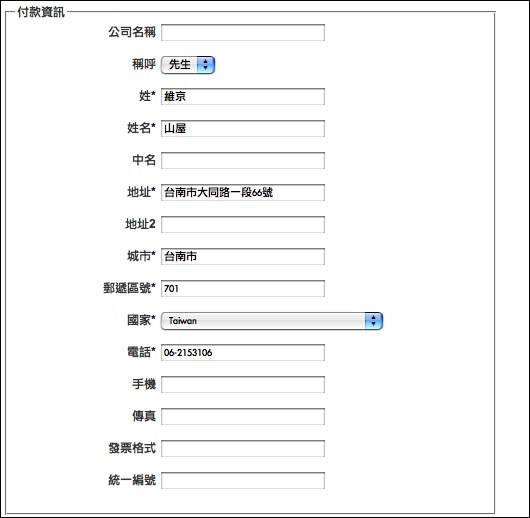Open the 稱呼 salutation dropdown showing 先生
Viewport: 530px width, 518px height.
(188, 65)
